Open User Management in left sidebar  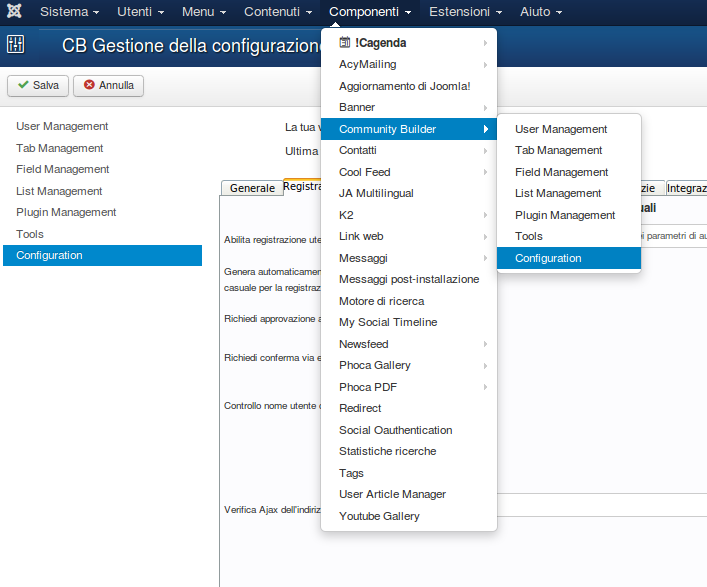tap(102, 126)
